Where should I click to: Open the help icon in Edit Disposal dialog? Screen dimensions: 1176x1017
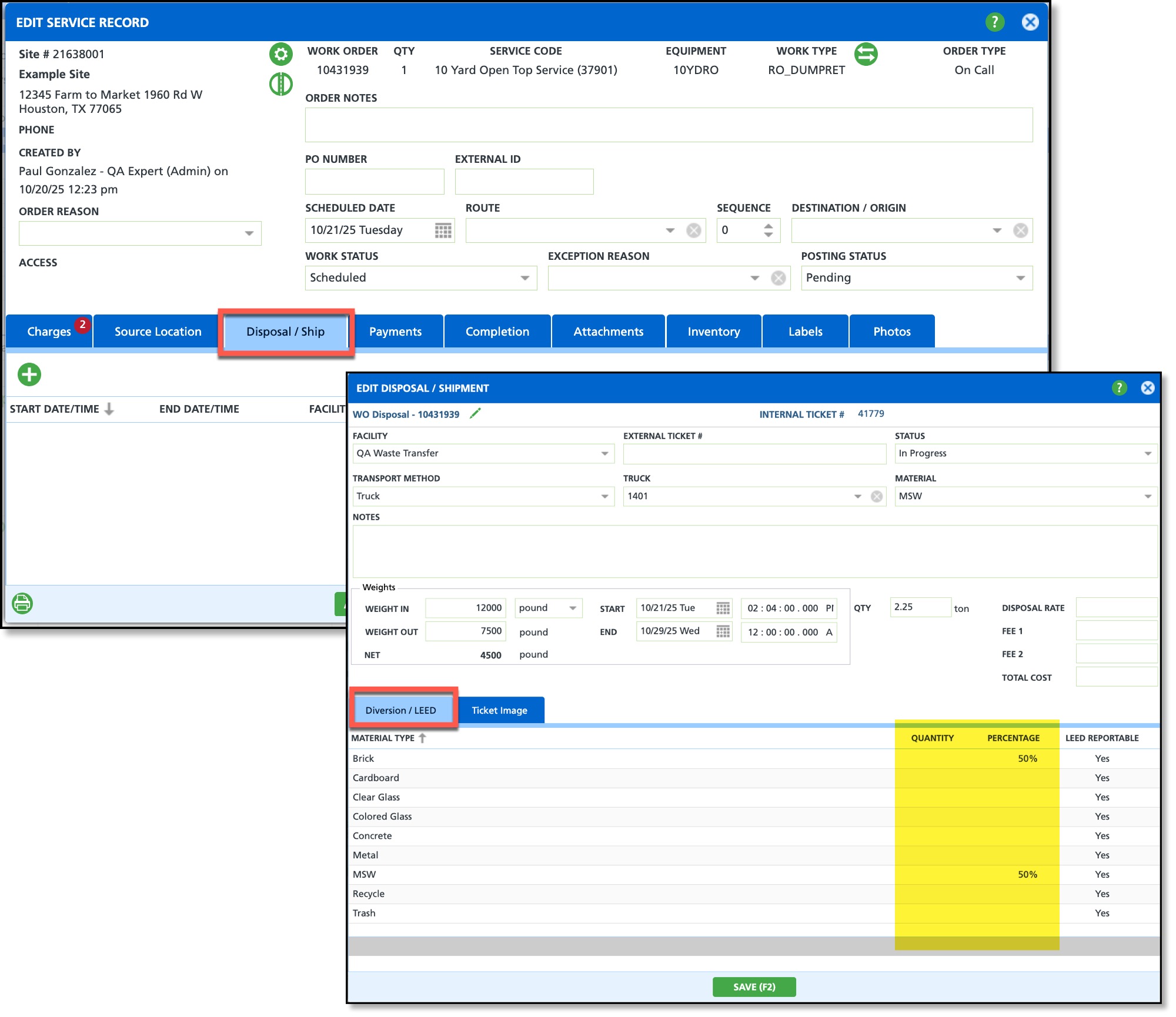[x=1119, y=388]
